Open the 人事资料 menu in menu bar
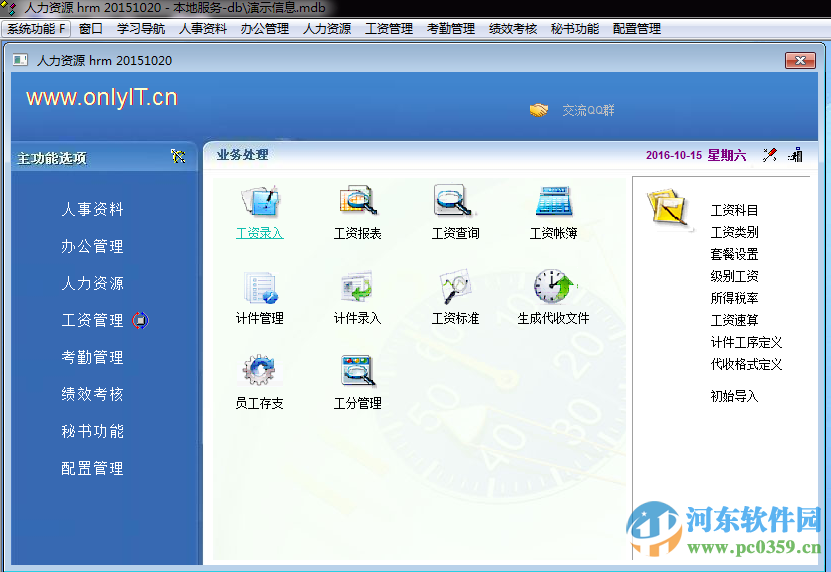 pyautogui.click(x=203, y=29)
